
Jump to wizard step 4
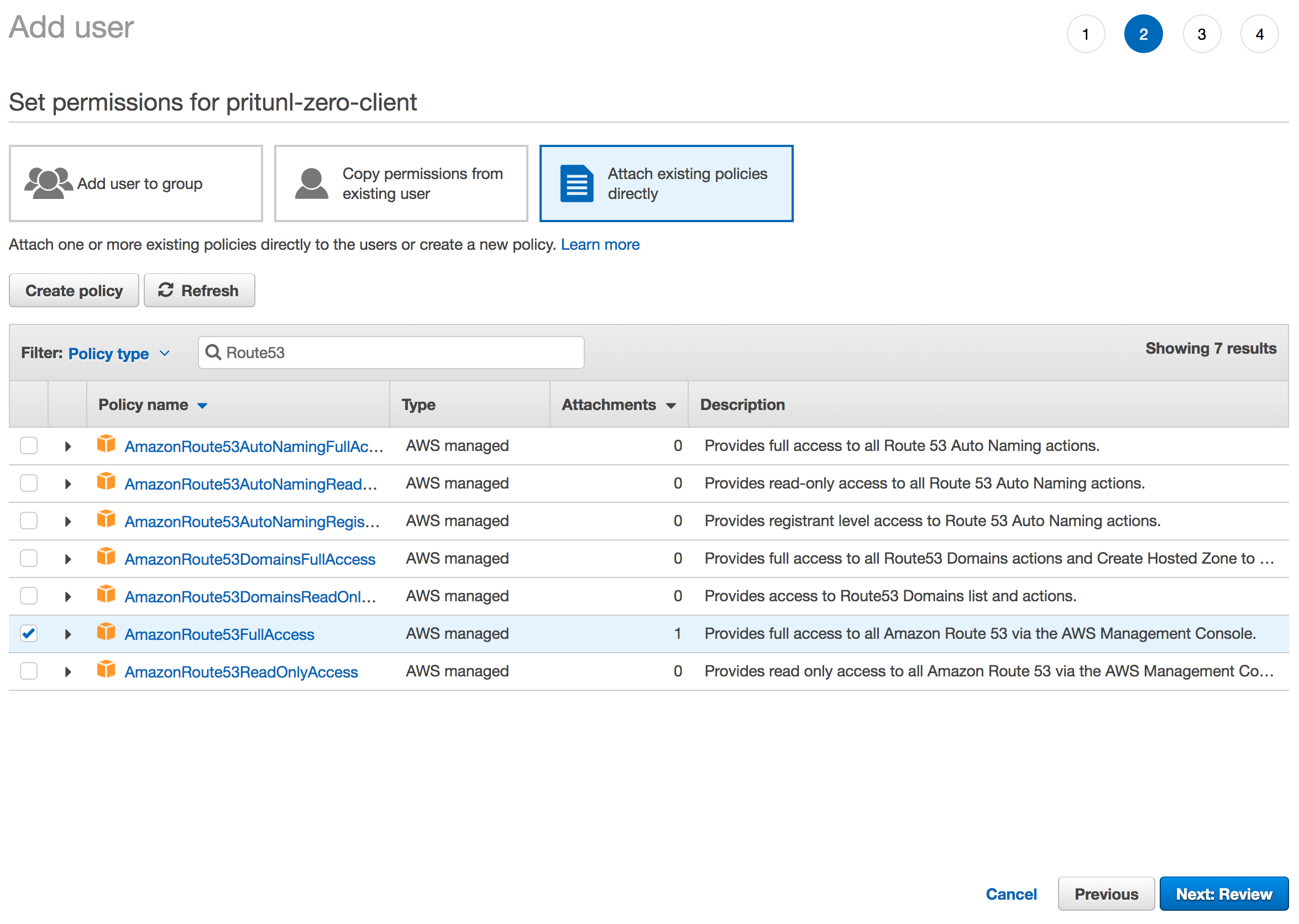click(x=1260, y=34)
